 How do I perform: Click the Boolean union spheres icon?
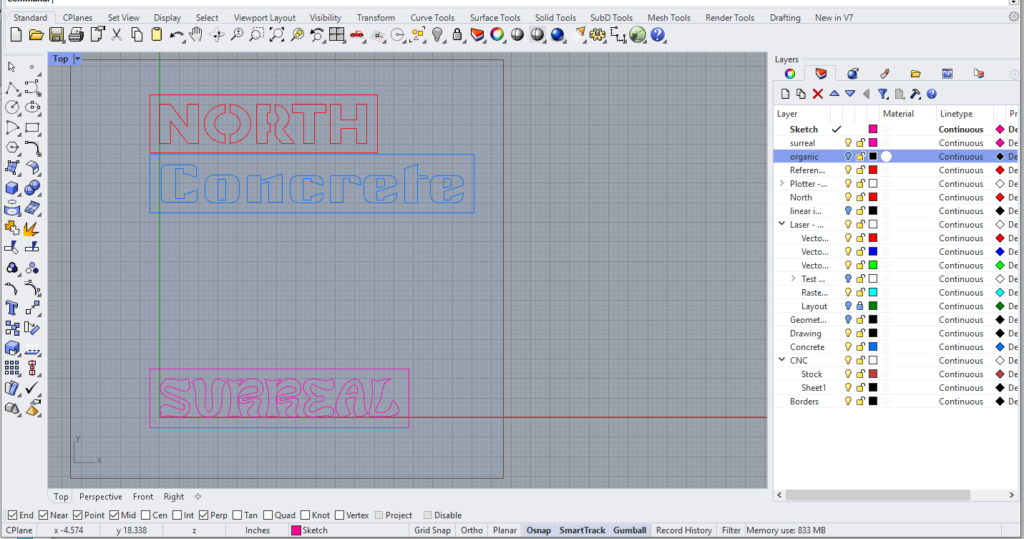(x=32, y=188)
